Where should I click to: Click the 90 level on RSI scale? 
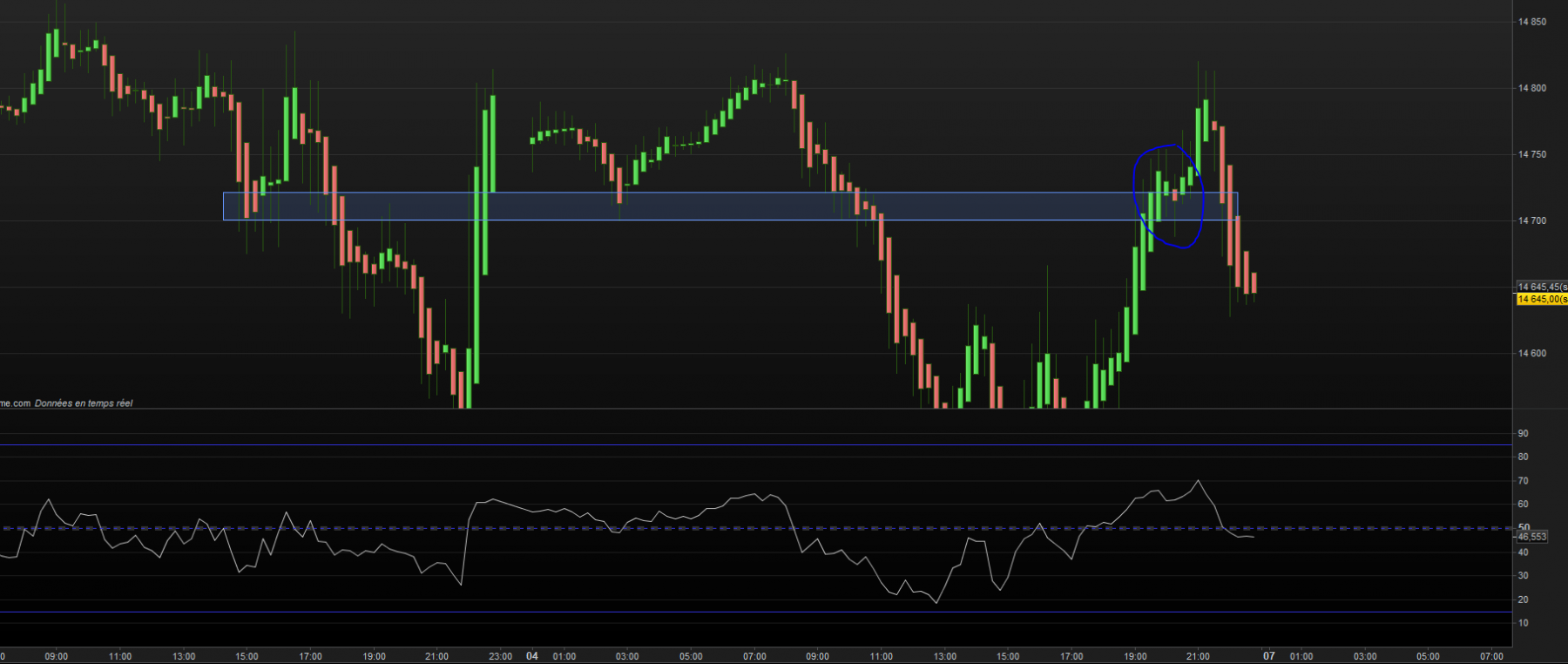[1523, 433]
